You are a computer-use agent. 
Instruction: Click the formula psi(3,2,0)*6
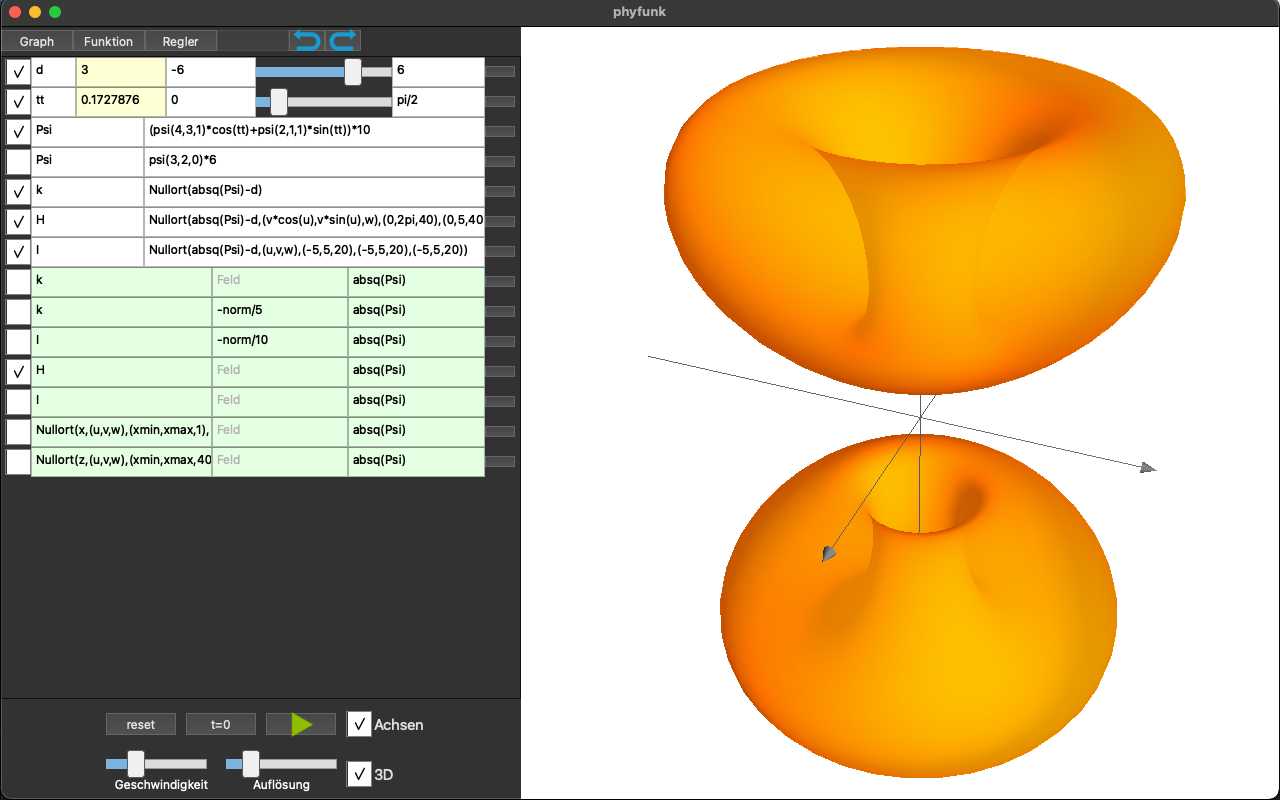(x=314, y=162)
